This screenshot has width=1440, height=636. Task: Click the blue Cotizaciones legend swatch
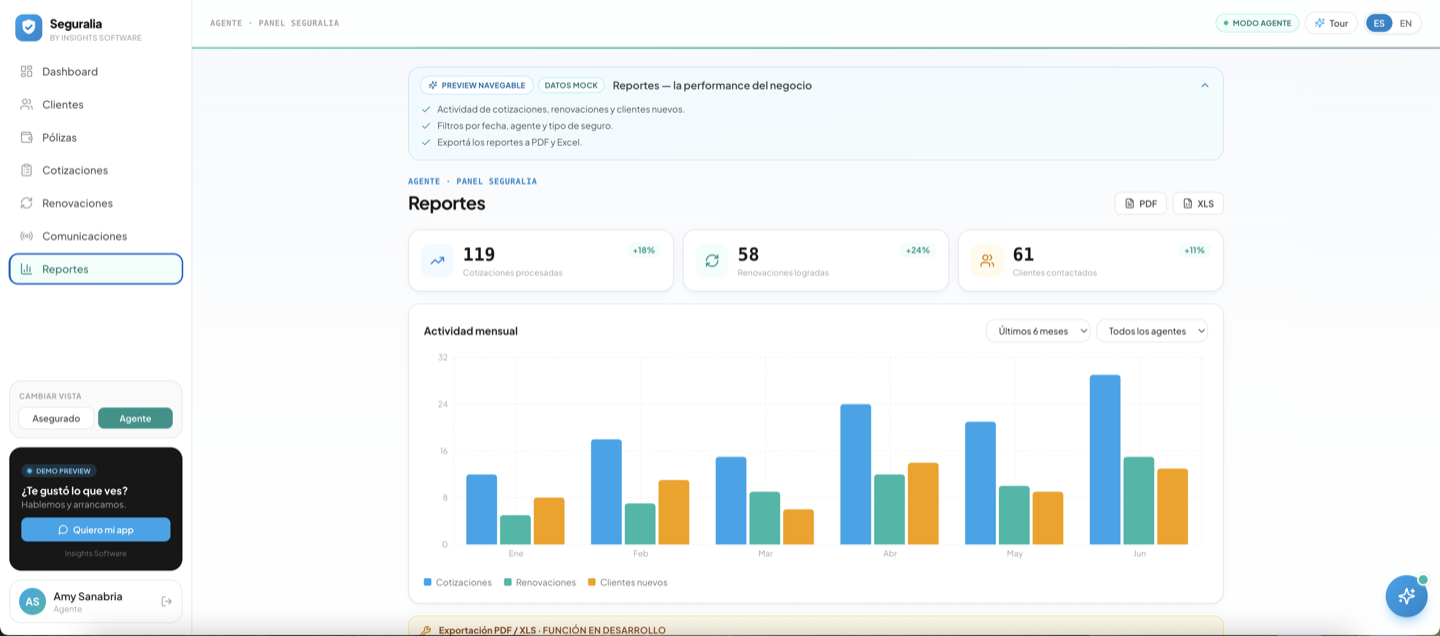tap(428, 582)
